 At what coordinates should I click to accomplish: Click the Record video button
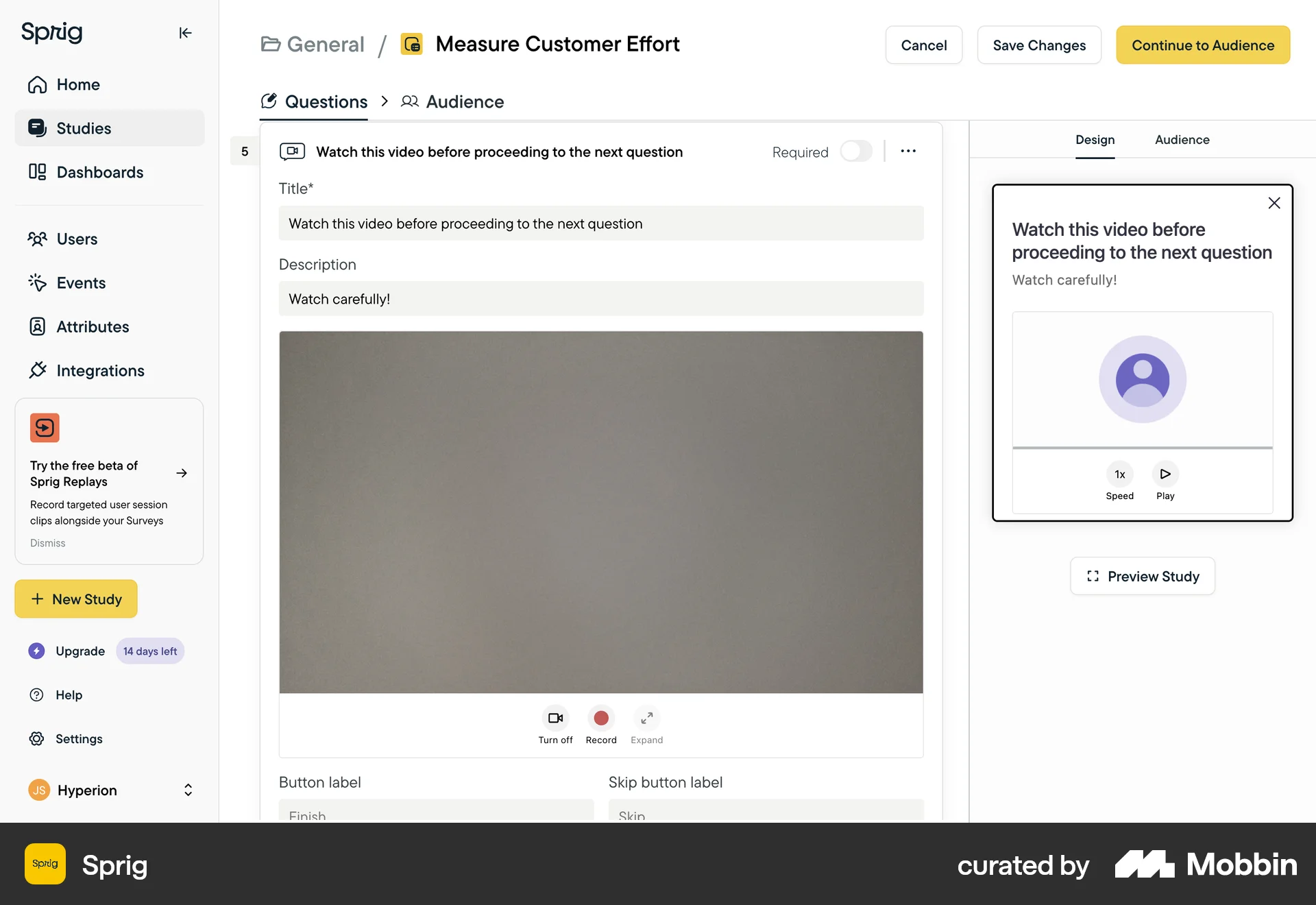pos(601,719)
